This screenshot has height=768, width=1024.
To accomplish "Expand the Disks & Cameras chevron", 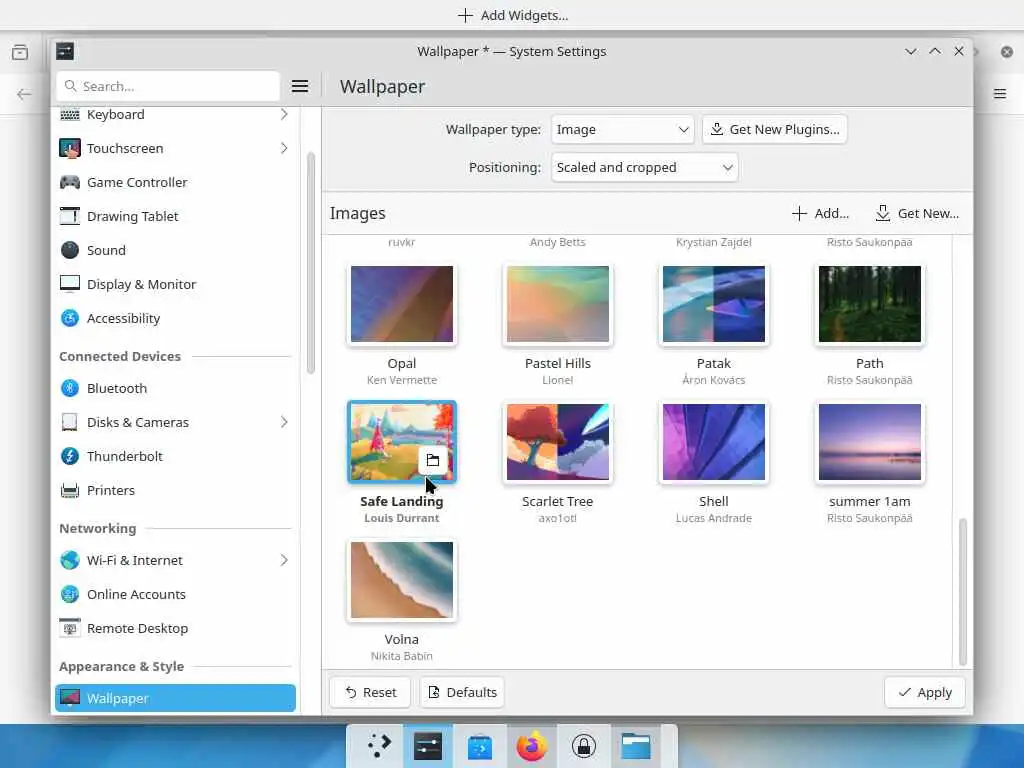I will (x=284, y=422).
